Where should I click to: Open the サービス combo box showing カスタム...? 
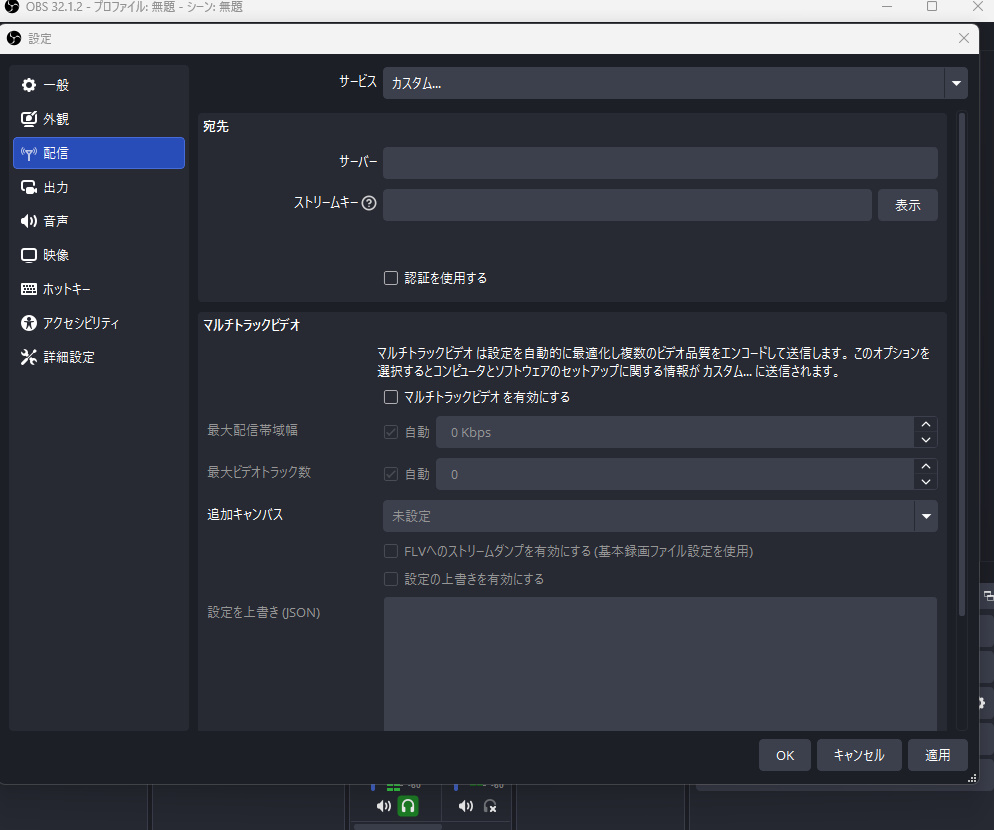tap(675, 83)
